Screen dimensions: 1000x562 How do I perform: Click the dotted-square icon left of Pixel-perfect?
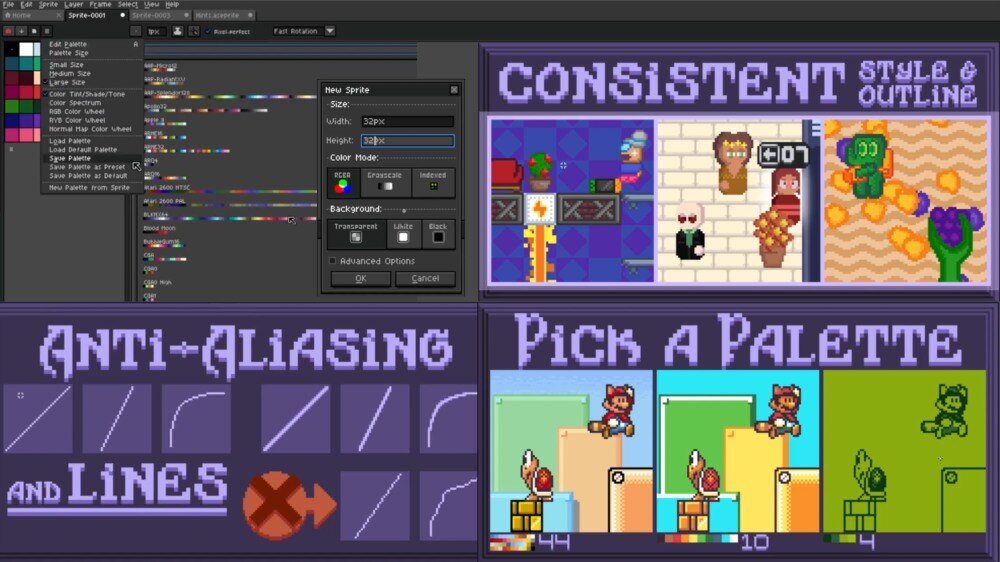pos(193,31)
